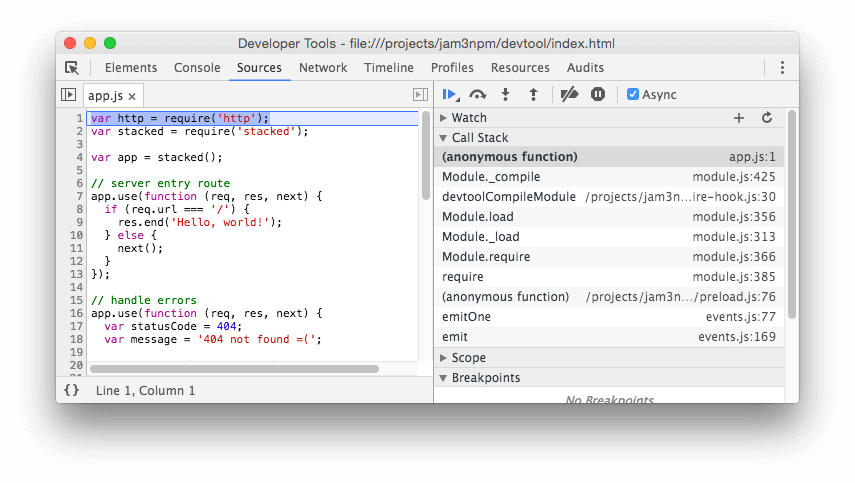Open the Profiles tab
855x483 pixels.
click(452, 68)
